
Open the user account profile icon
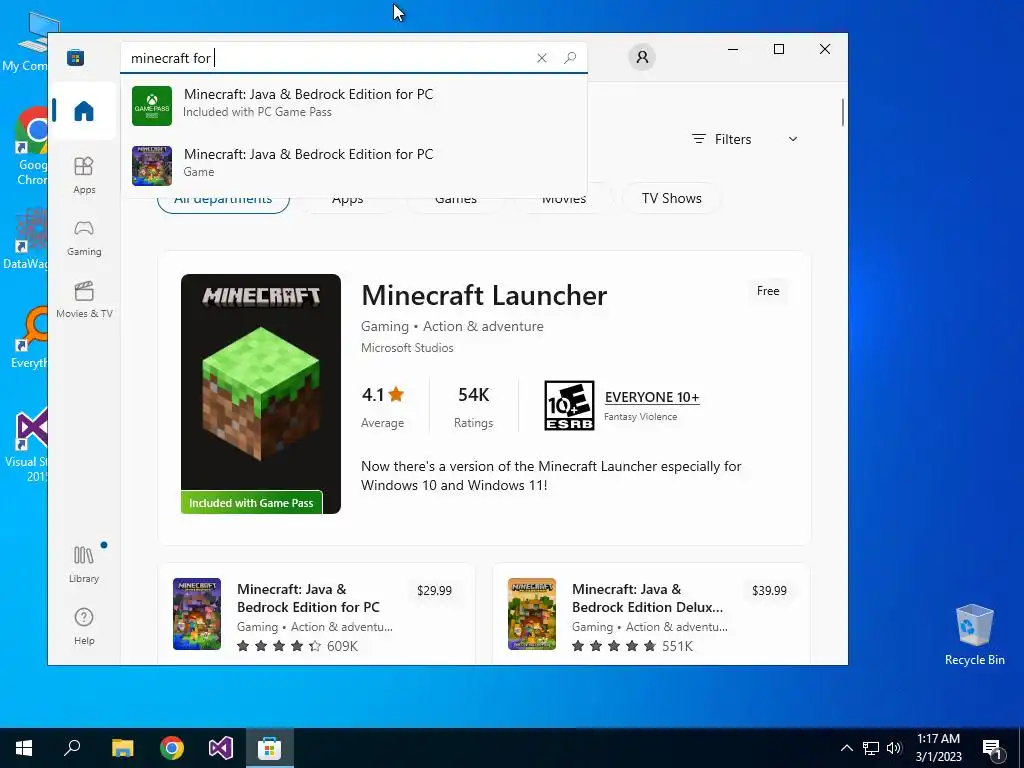[x=642, y=57]
